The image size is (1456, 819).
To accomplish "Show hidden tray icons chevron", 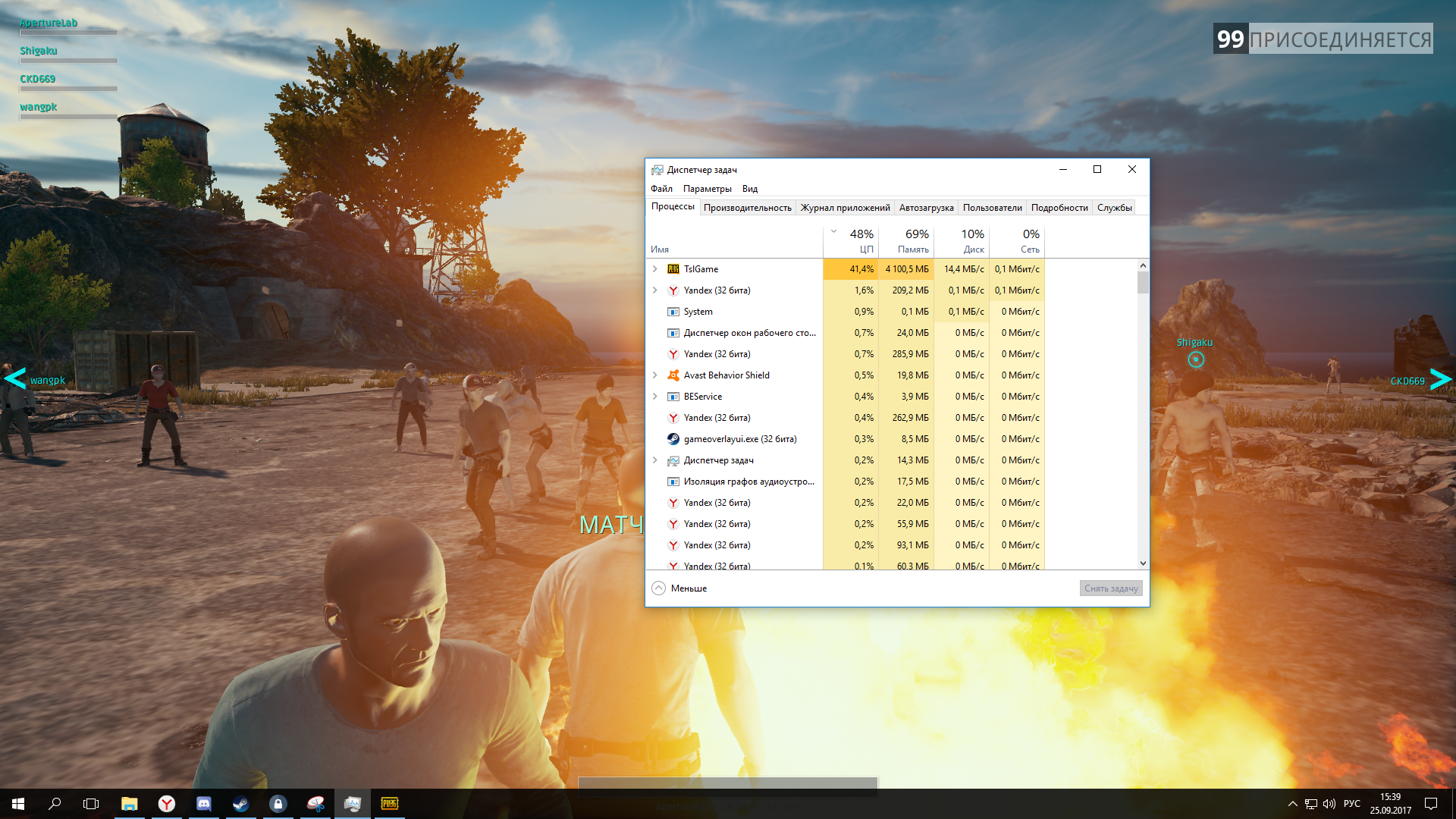I will (x=1293, y=804).
